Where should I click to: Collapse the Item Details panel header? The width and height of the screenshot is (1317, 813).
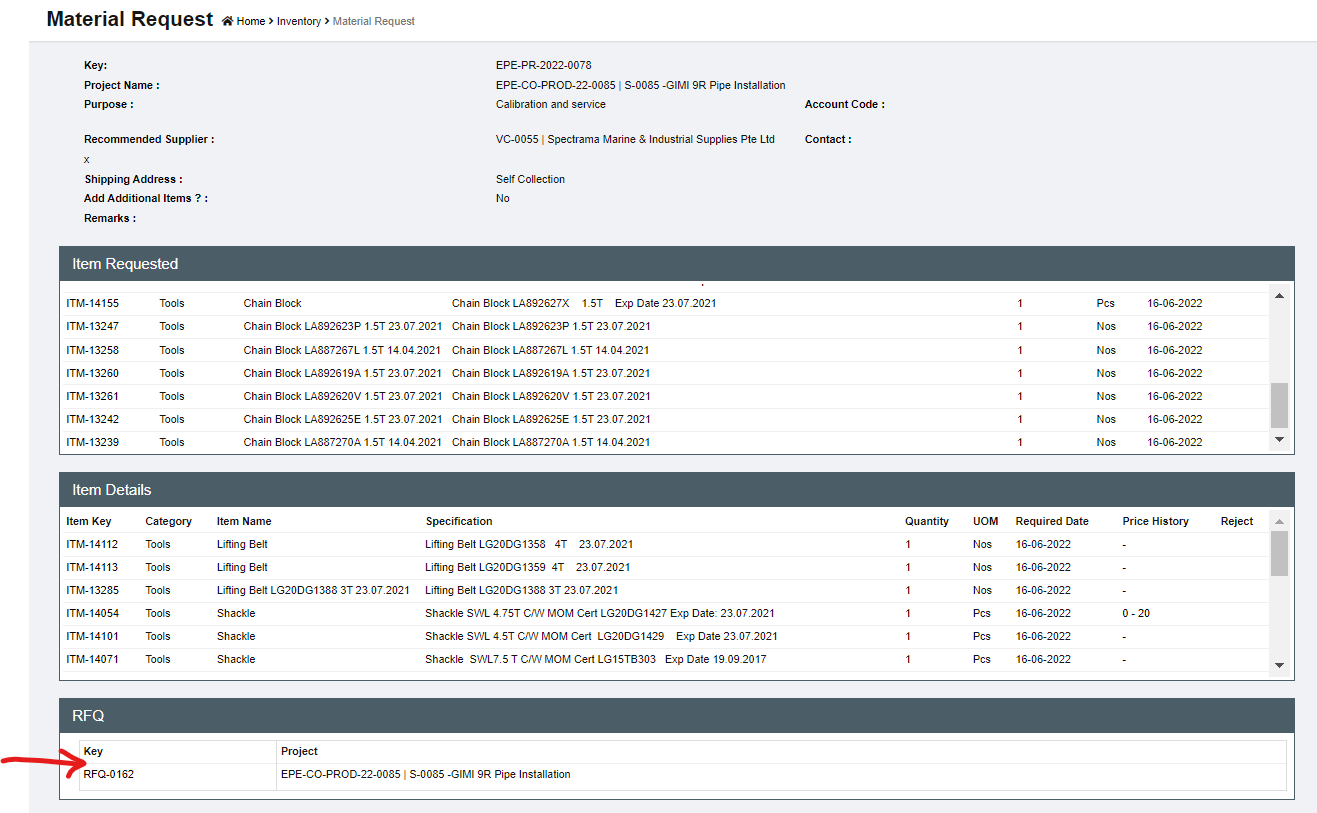(x=676, y=490)
